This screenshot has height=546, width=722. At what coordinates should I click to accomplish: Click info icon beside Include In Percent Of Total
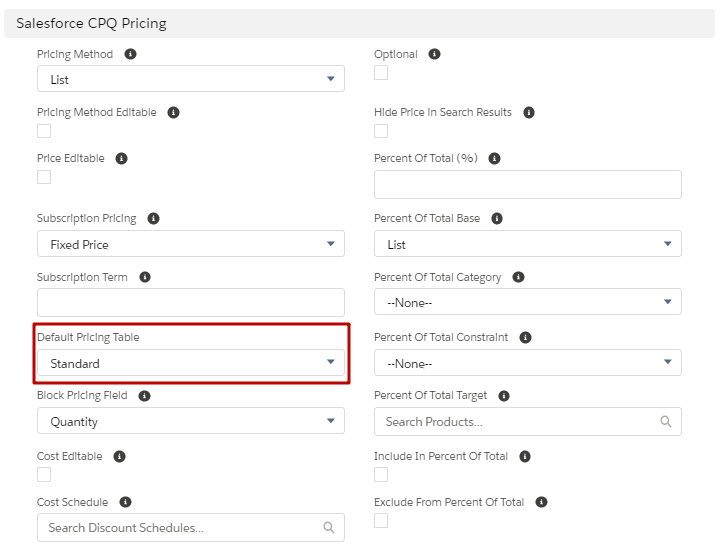524,456
